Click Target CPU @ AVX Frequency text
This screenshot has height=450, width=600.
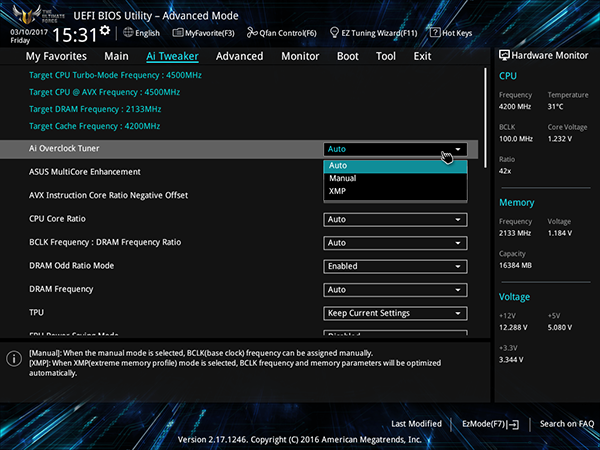click(x=104, y=92)
